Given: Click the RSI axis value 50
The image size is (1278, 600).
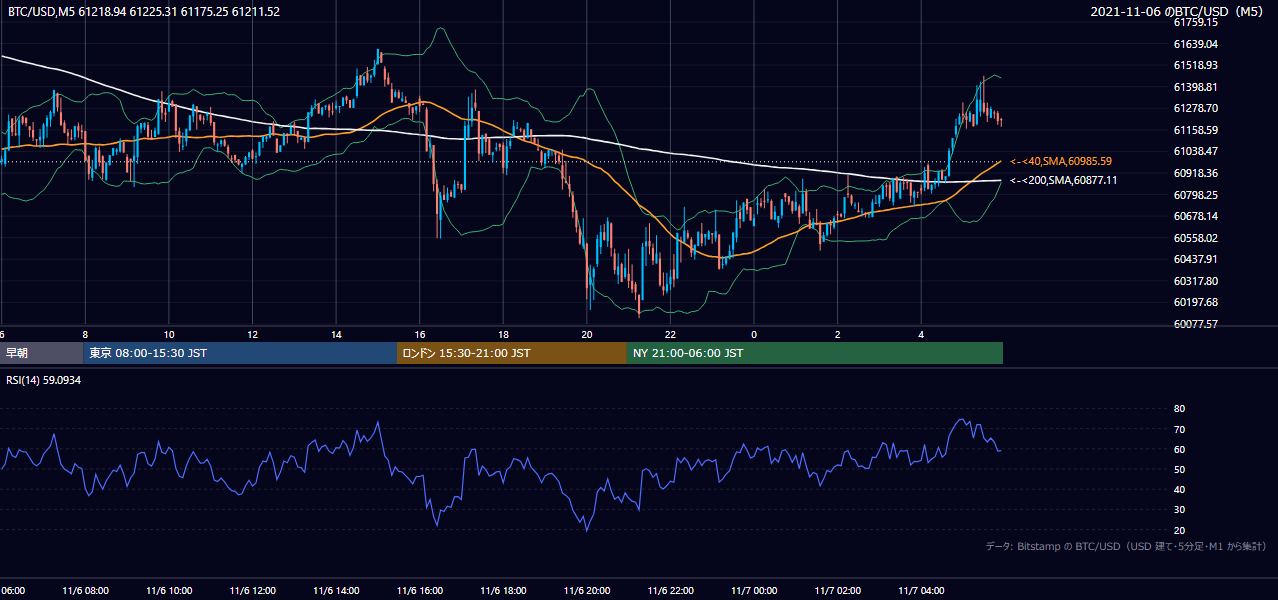Looking at the screenshot, I should point(1179,469).
